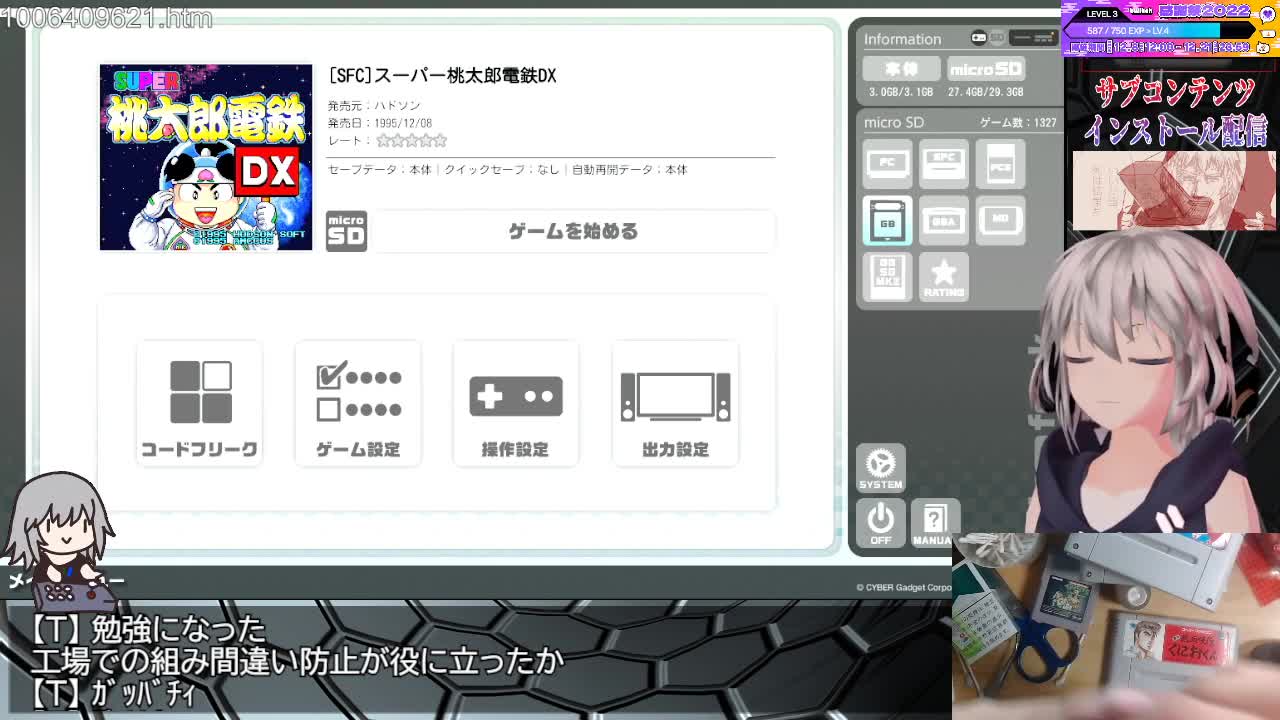Open ゲーム設定 game settings
The width and height of the screenshot is (1280, 720).
pyautogui.click(x=358, y=404)
